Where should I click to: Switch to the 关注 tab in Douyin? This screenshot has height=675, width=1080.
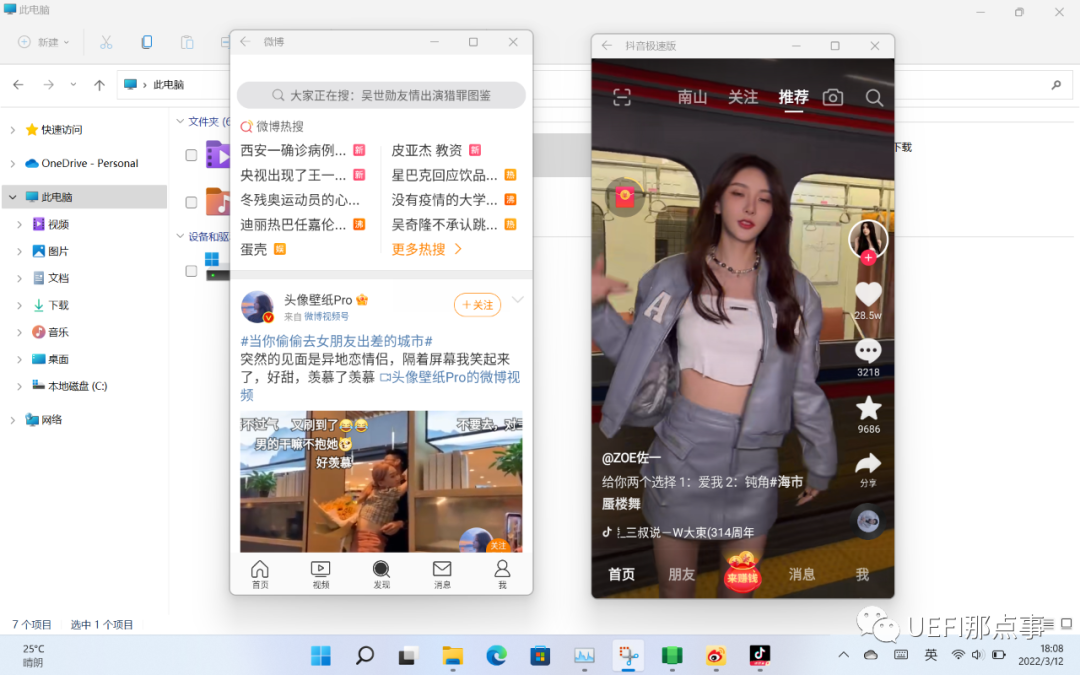coord(743,97)
